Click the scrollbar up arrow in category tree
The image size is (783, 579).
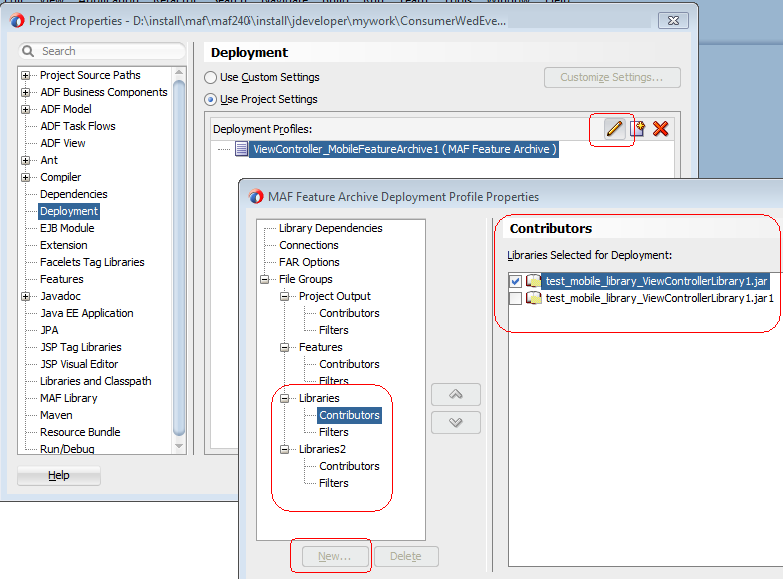click(x=179, y=73)
